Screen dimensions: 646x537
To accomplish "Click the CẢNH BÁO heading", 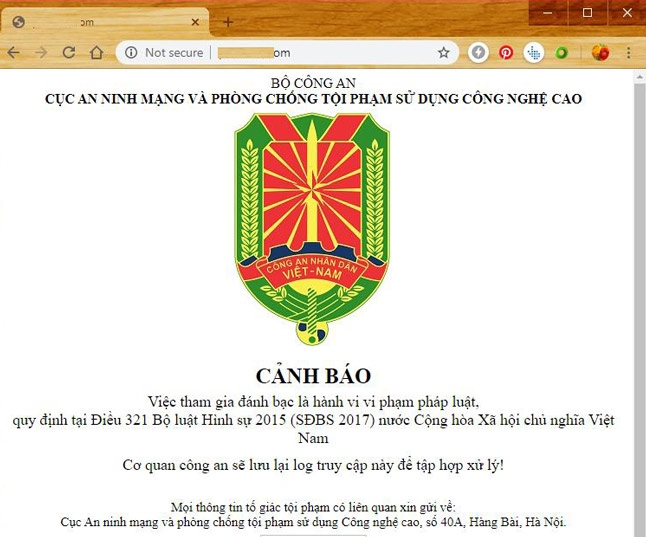I will [313, 376].
